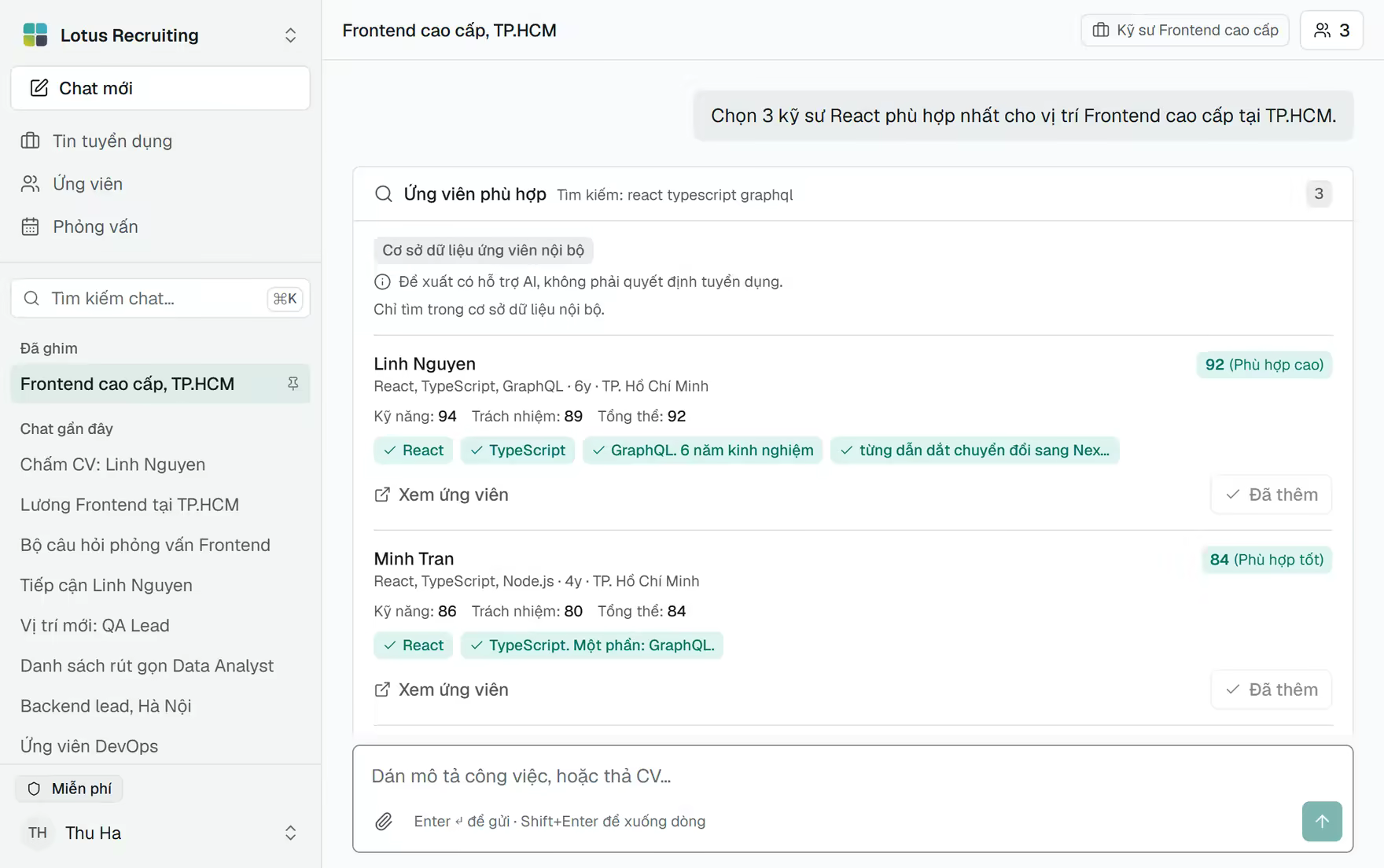Image resolution: width=1384 pixels, height=868 pixels.
Task: Open the shortlist people count button
Action: coord(1331,30)
